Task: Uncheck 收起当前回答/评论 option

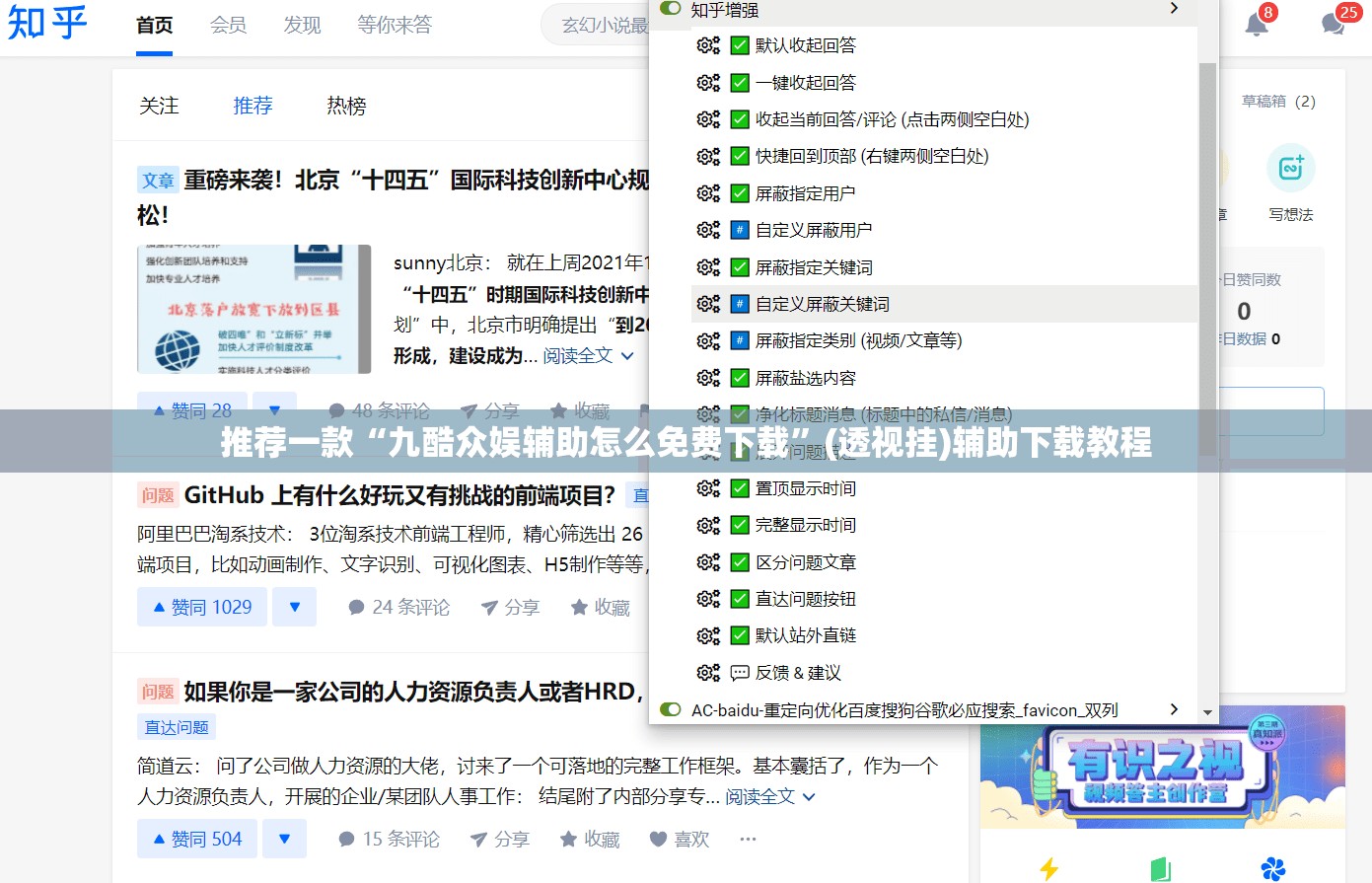Action: point(740,119)
